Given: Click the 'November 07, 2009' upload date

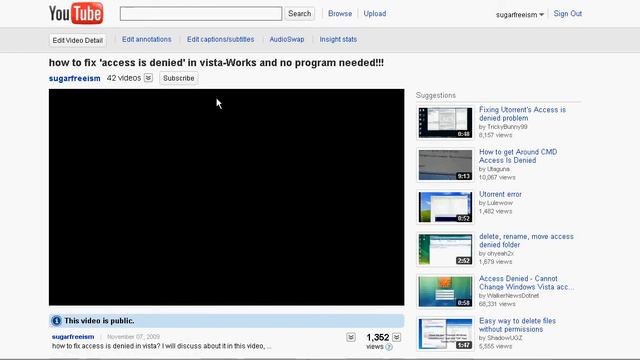Looking at the screenshot, I should [133, 337].
